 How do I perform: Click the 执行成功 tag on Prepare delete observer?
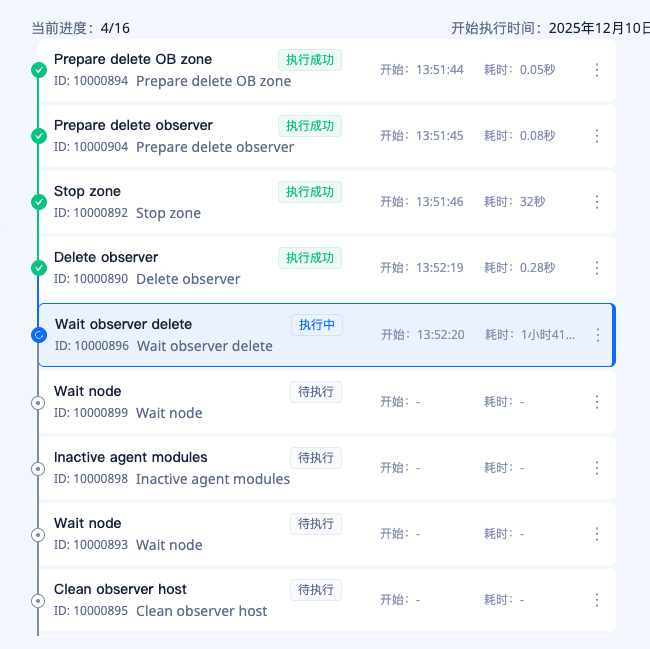click(310, 126)
